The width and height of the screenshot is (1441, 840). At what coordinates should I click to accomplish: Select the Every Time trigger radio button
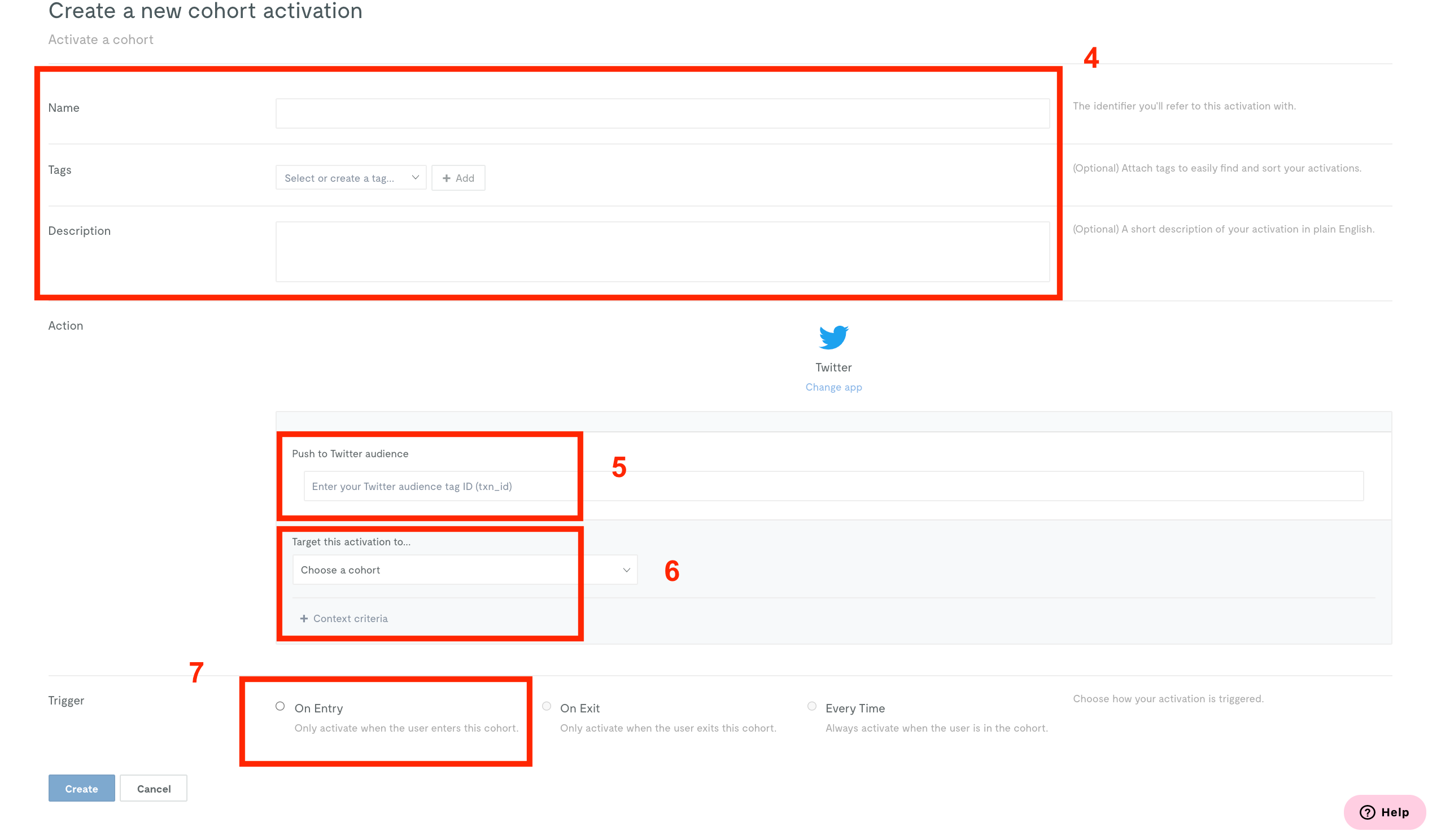pyautogui.click(x=812, y=706)
